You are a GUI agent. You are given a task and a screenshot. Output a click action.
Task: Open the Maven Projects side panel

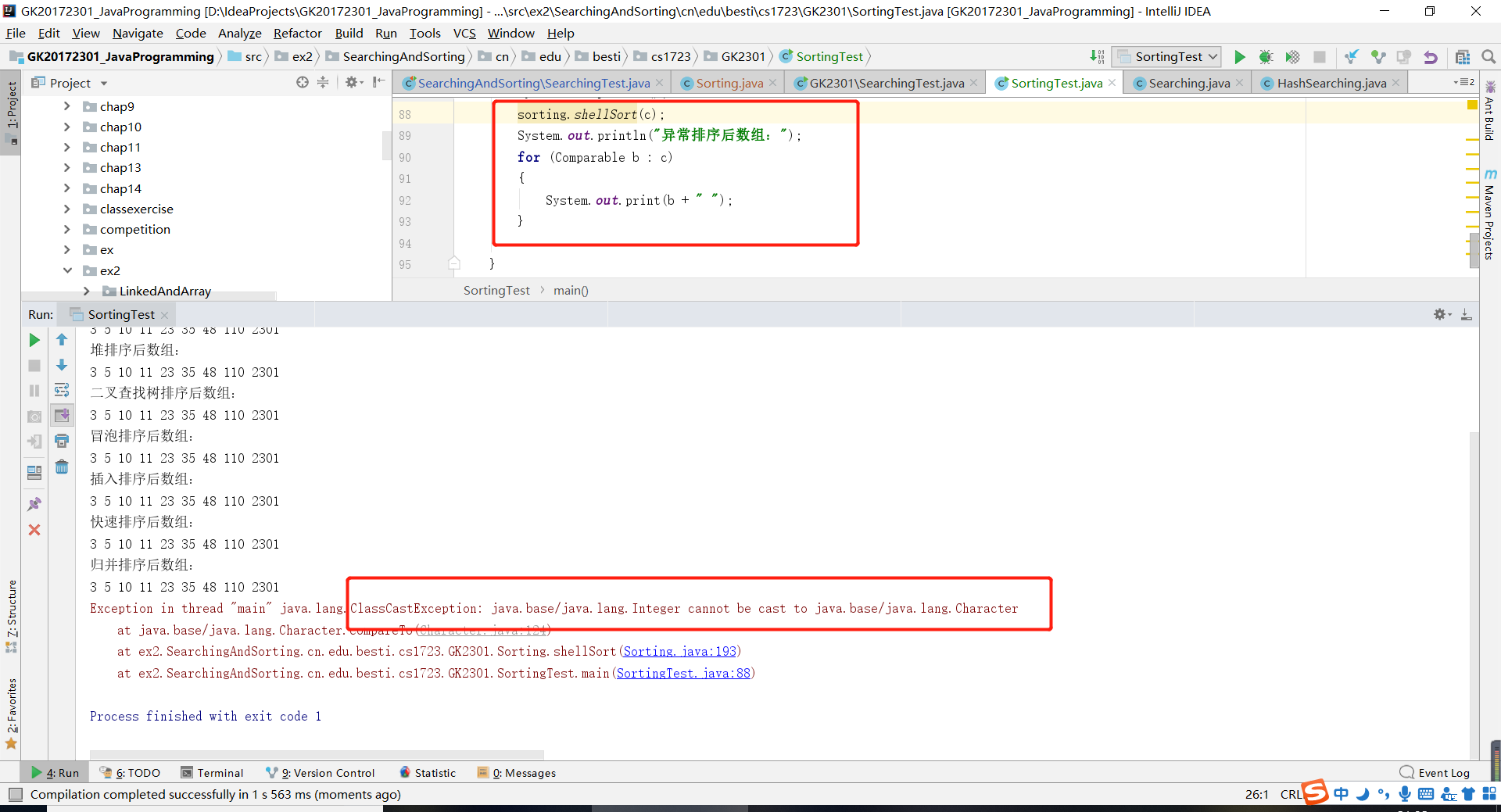pos(1489,215)
